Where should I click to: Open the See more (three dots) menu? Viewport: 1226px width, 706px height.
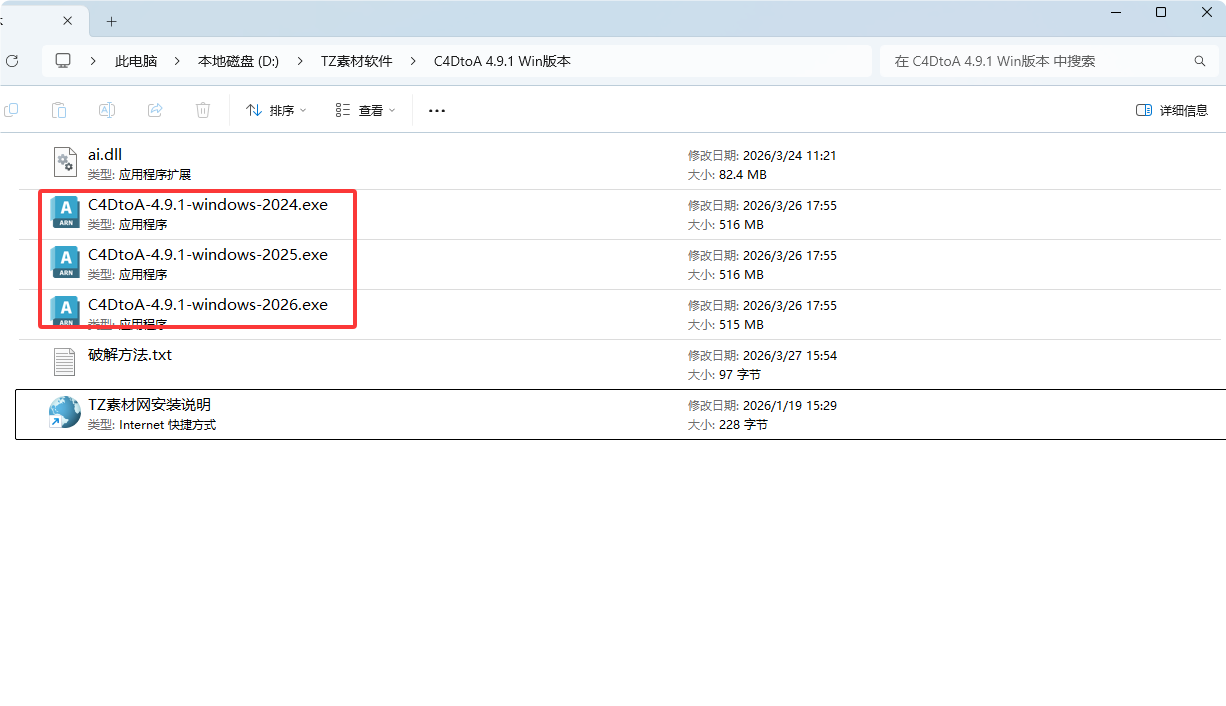[437, 111]
